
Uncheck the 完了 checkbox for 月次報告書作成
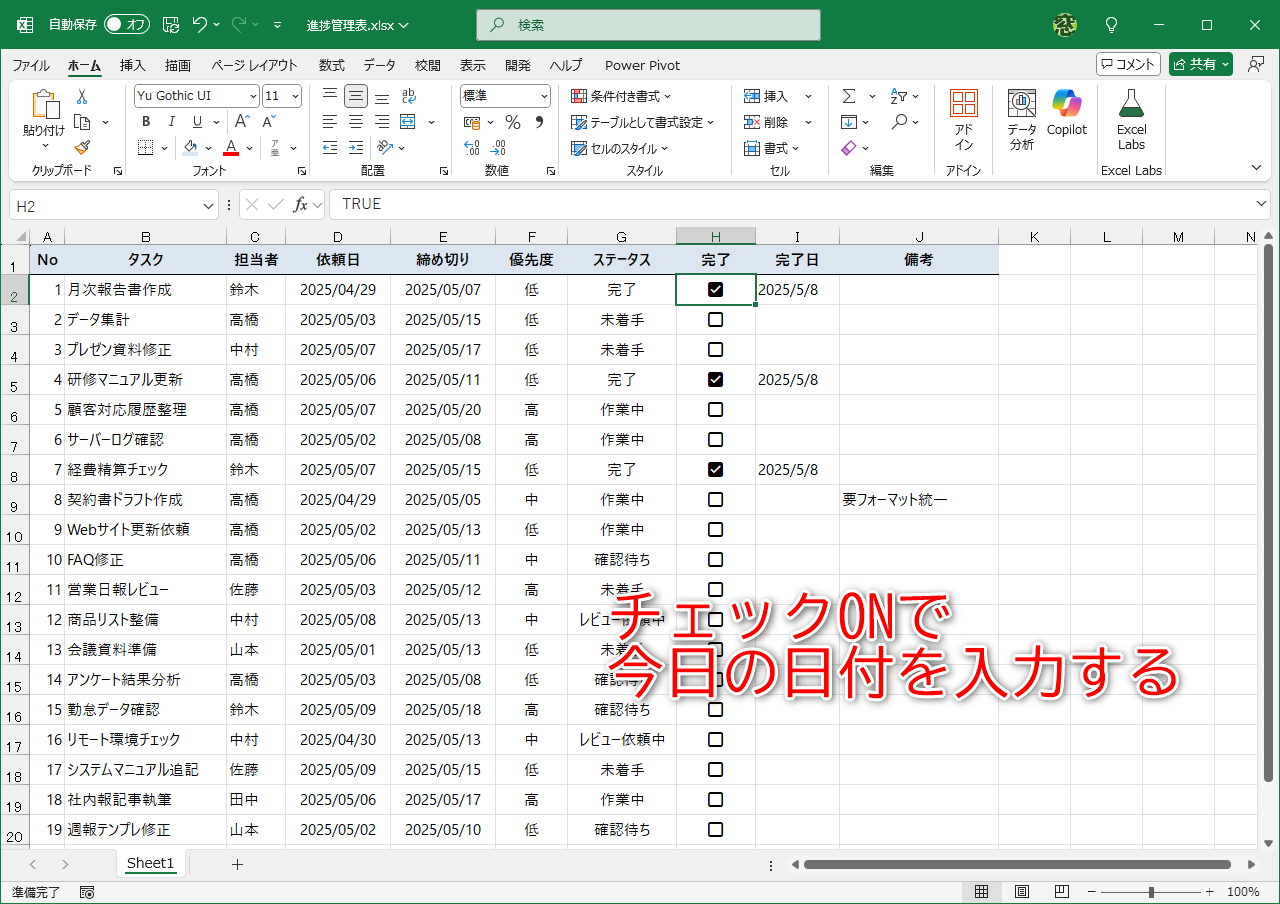point(715,289)
